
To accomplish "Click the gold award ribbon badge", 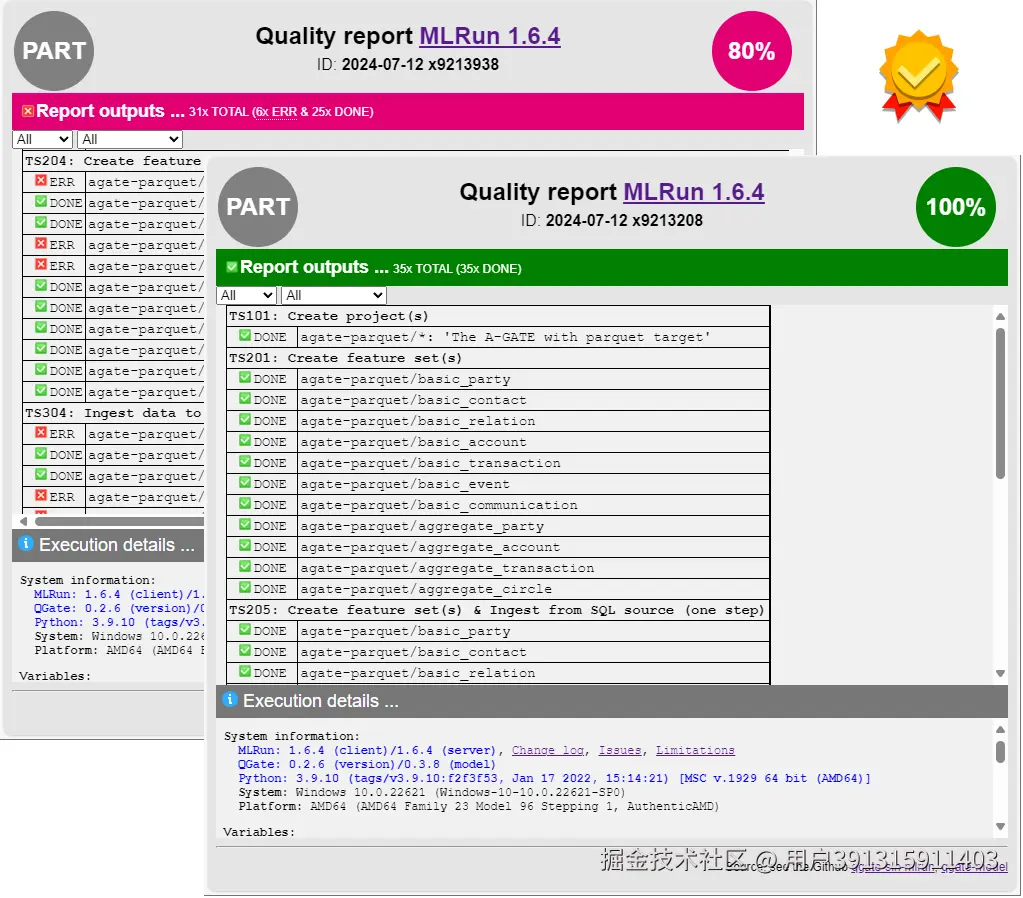I will (919, 76).
